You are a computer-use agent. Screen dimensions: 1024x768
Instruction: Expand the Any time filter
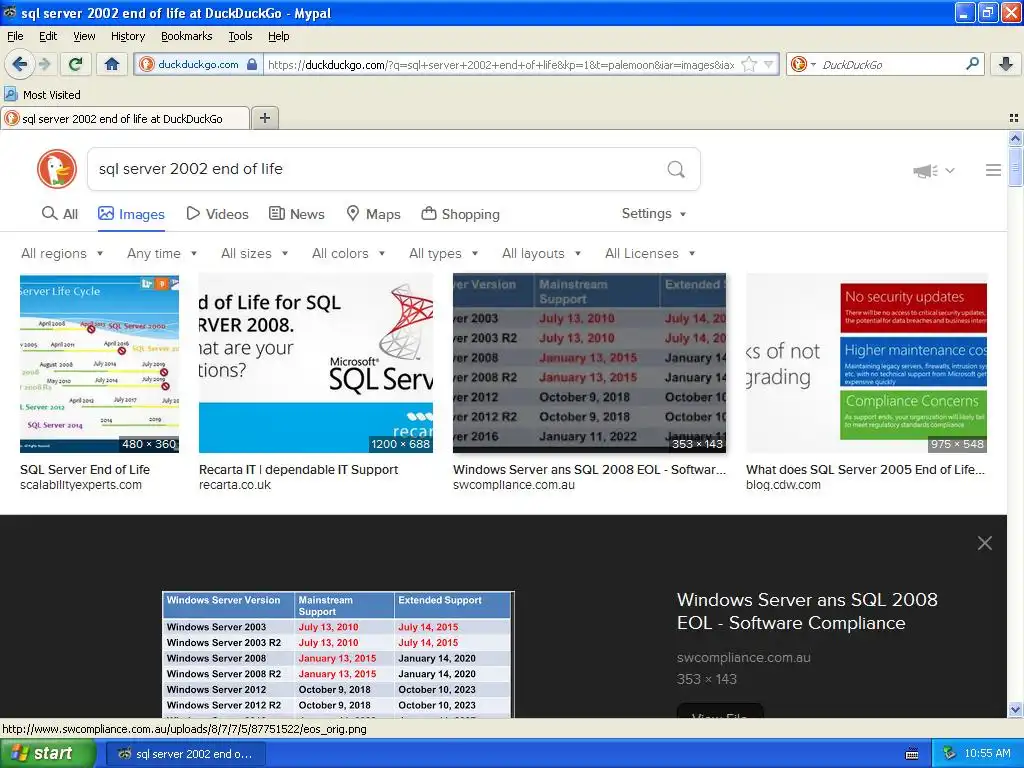coord(162,253)
